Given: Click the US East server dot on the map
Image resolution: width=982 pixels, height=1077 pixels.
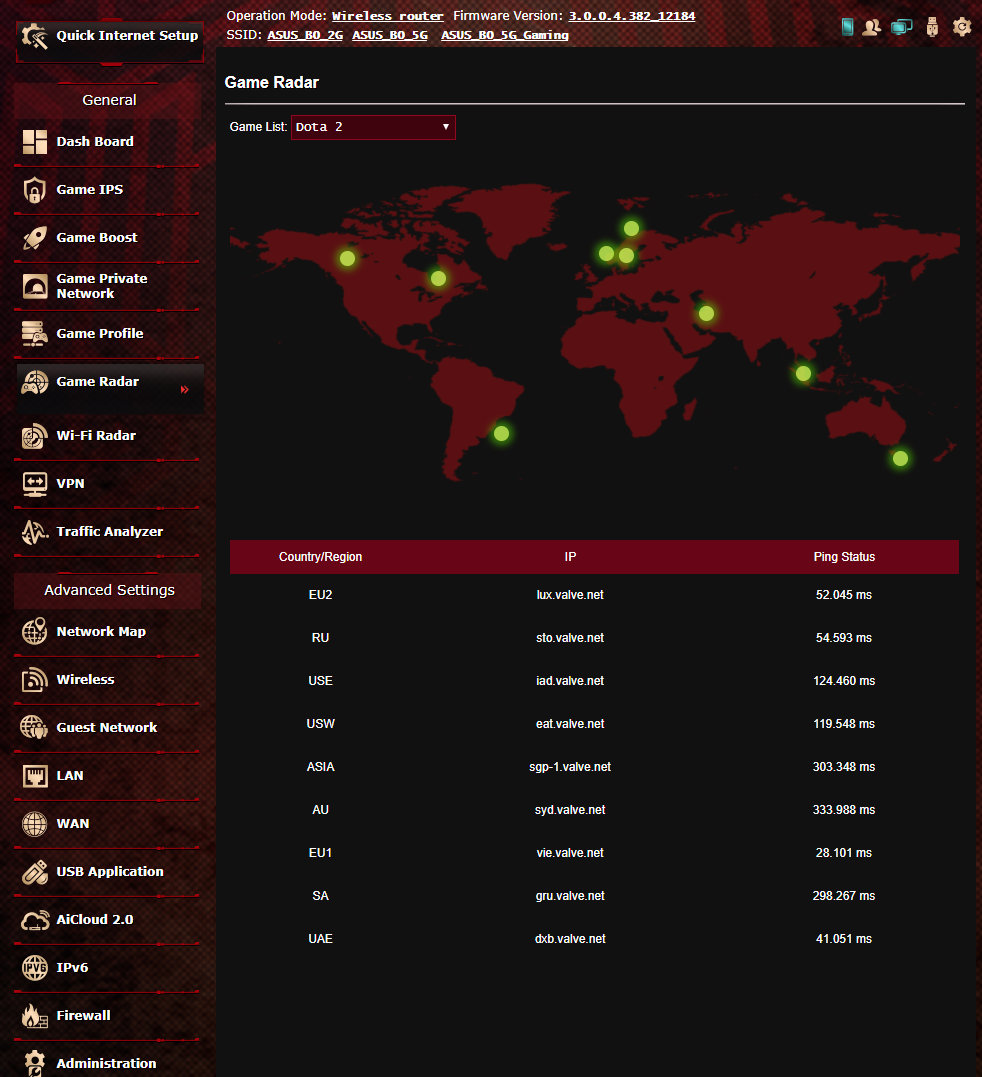Looking at the screenshot, I should click(x=438, y=278).
